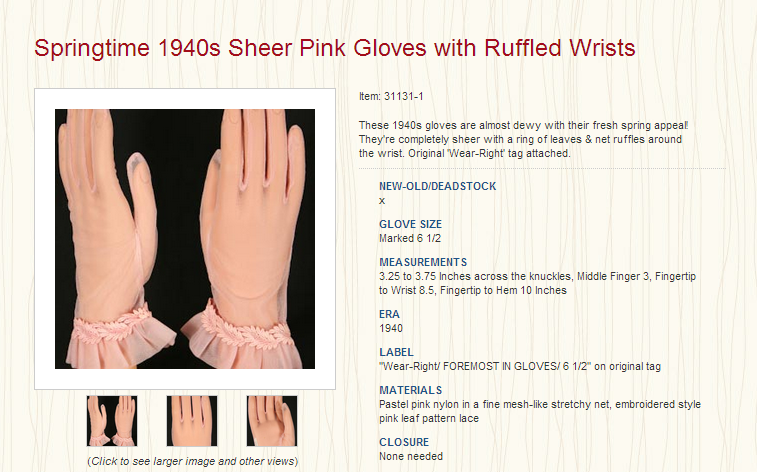Click the 'x' under NEW-OLD/DEADSTOCK
The height and width of the screenshot is (472, 757).
click(382, 201)
